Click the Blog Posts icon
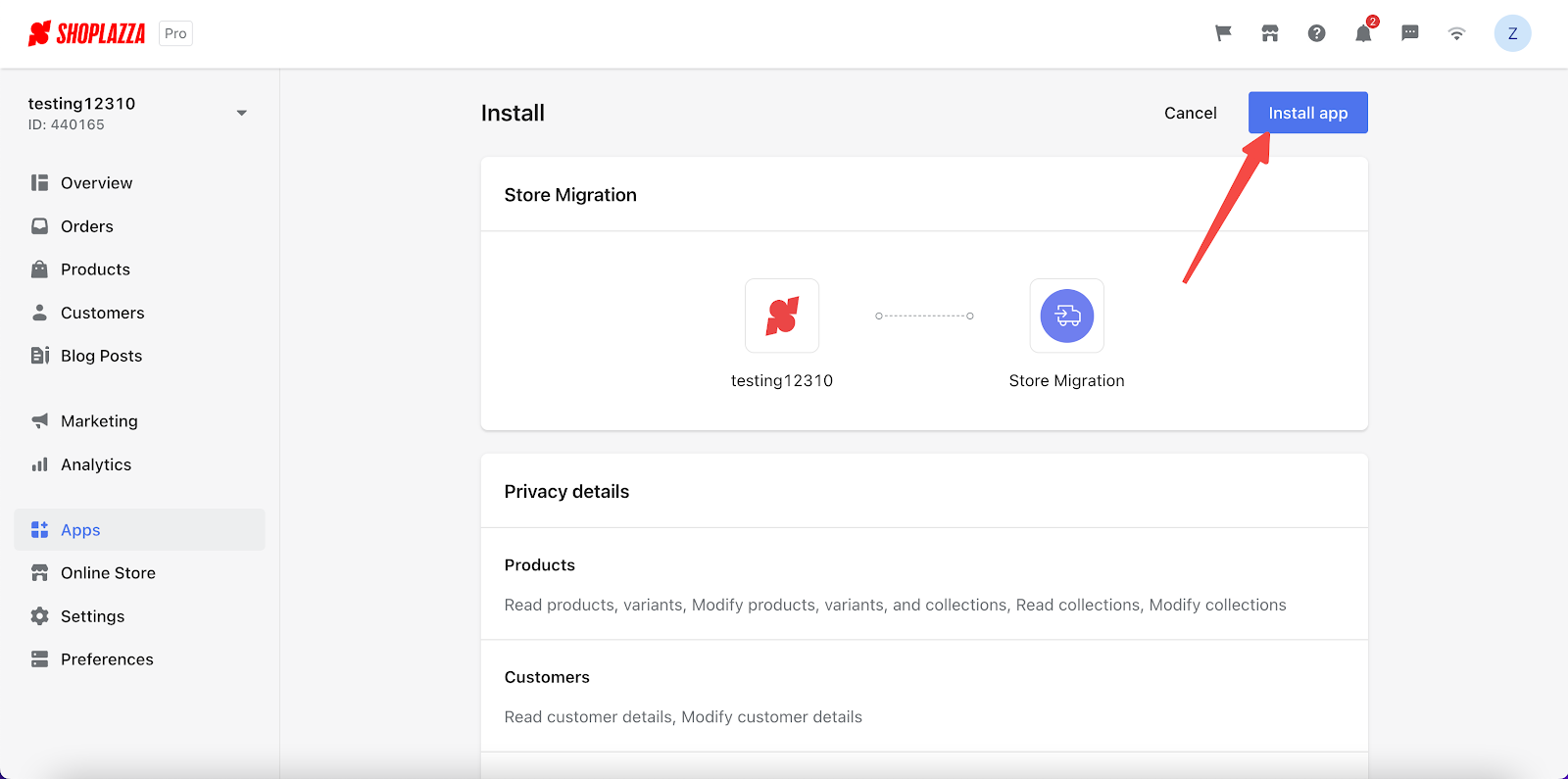 click(x=39, y=356)
